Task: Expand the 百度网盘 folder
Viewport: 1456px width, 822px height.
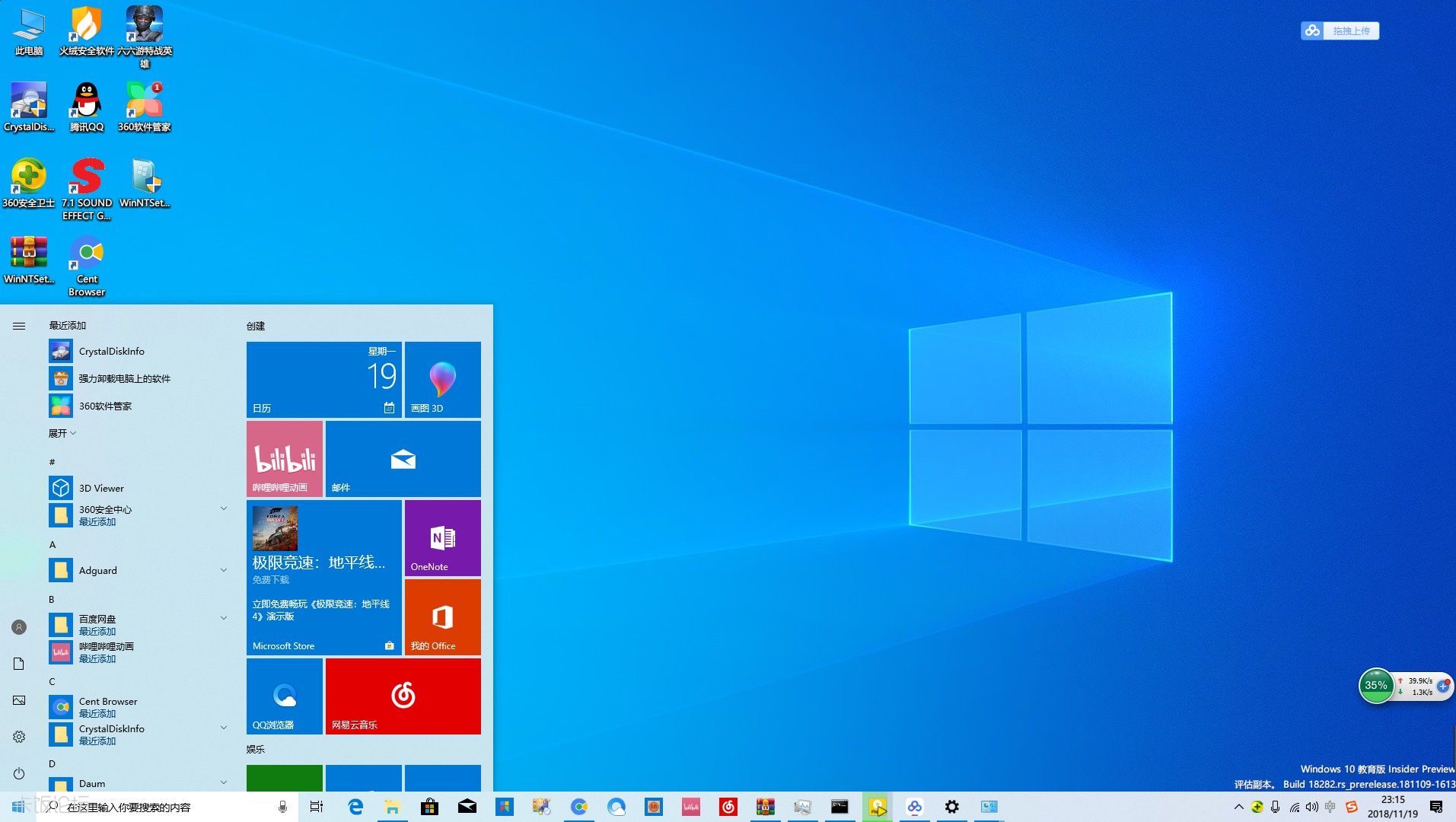Action: (x=139, y=625)
